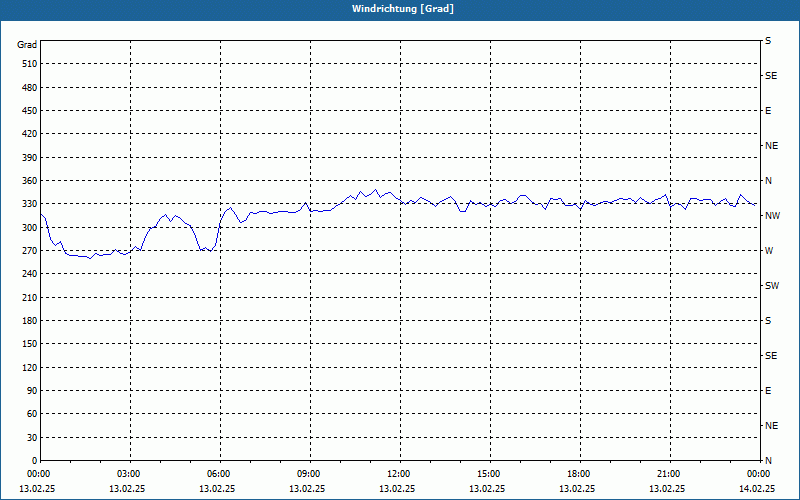Click the 06:00 time label on the x-axis

(x=220, y=474)
